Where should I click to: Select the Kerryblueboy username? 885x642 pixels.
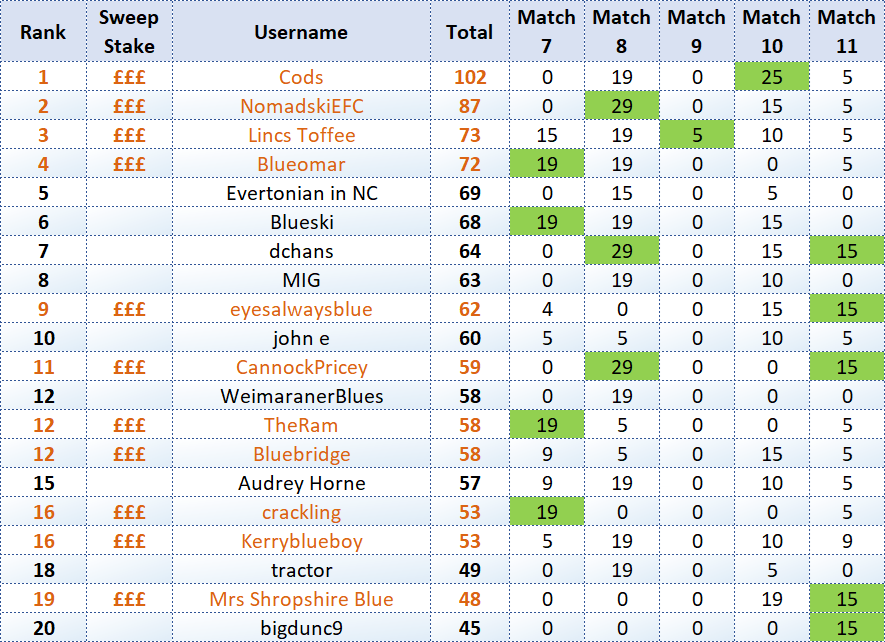[x=301, y=541]
